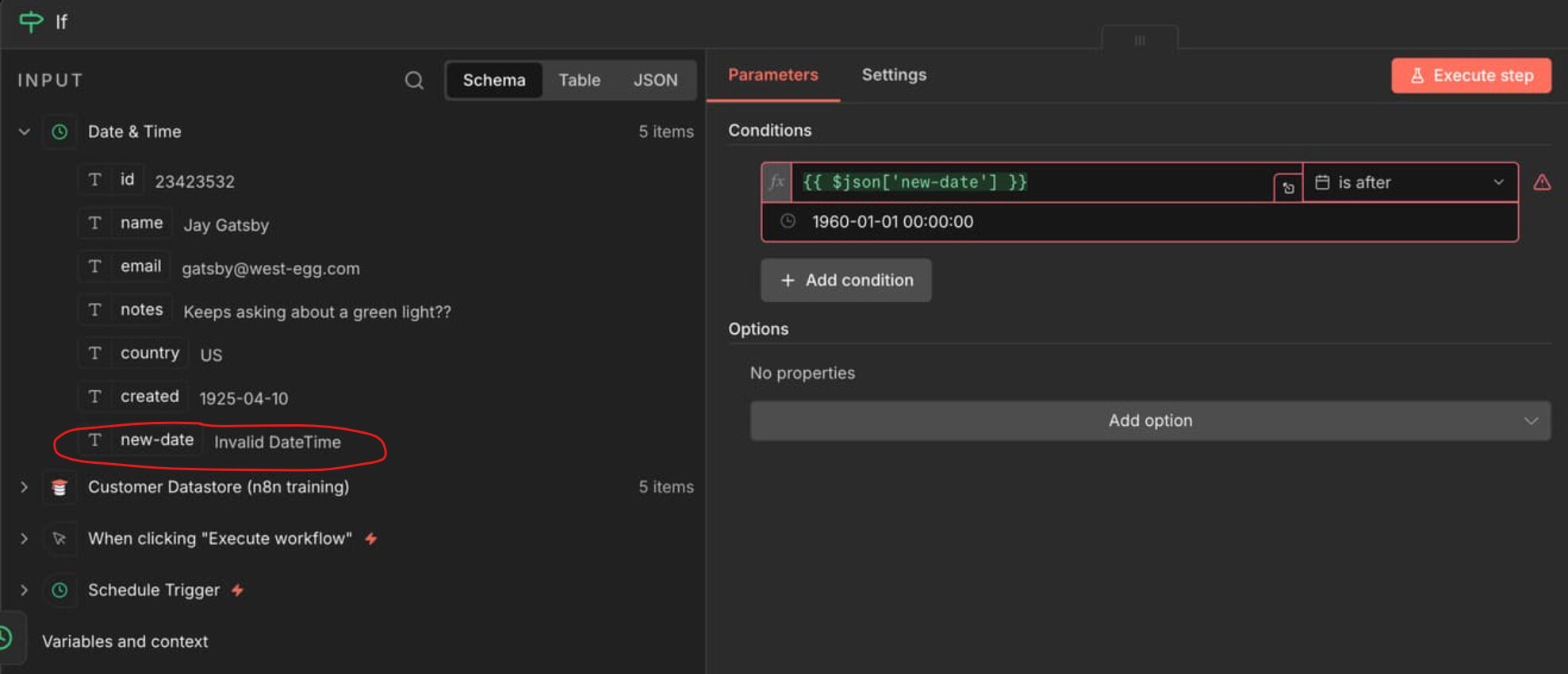1568x674 pixels.
Task: Click the Schedule Trigger clock icon
Action: point(59,590)
